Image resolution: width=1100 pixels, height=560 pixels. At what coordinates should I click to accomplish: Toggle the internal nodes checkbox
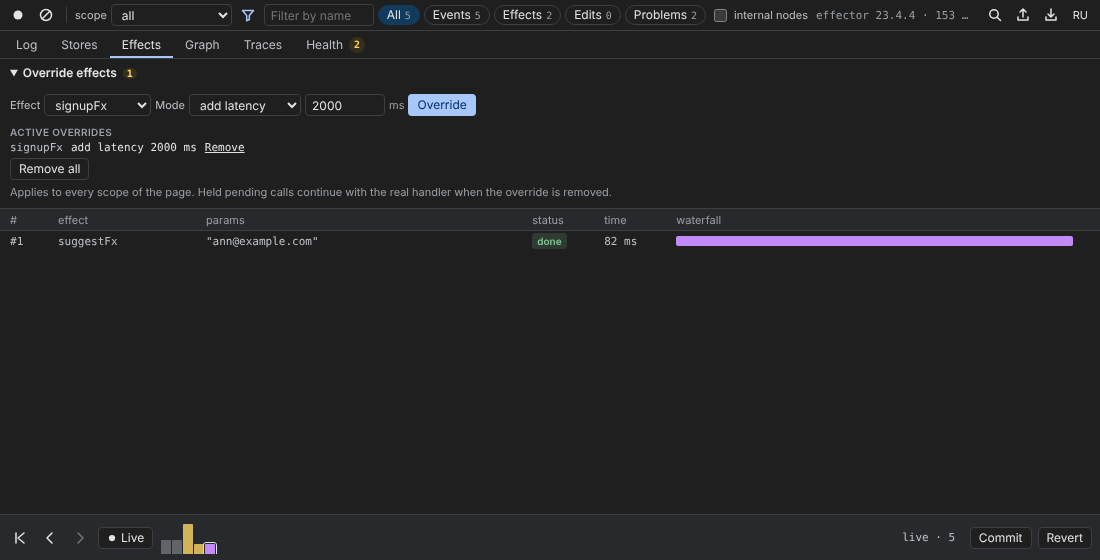(x=720, y=15)
